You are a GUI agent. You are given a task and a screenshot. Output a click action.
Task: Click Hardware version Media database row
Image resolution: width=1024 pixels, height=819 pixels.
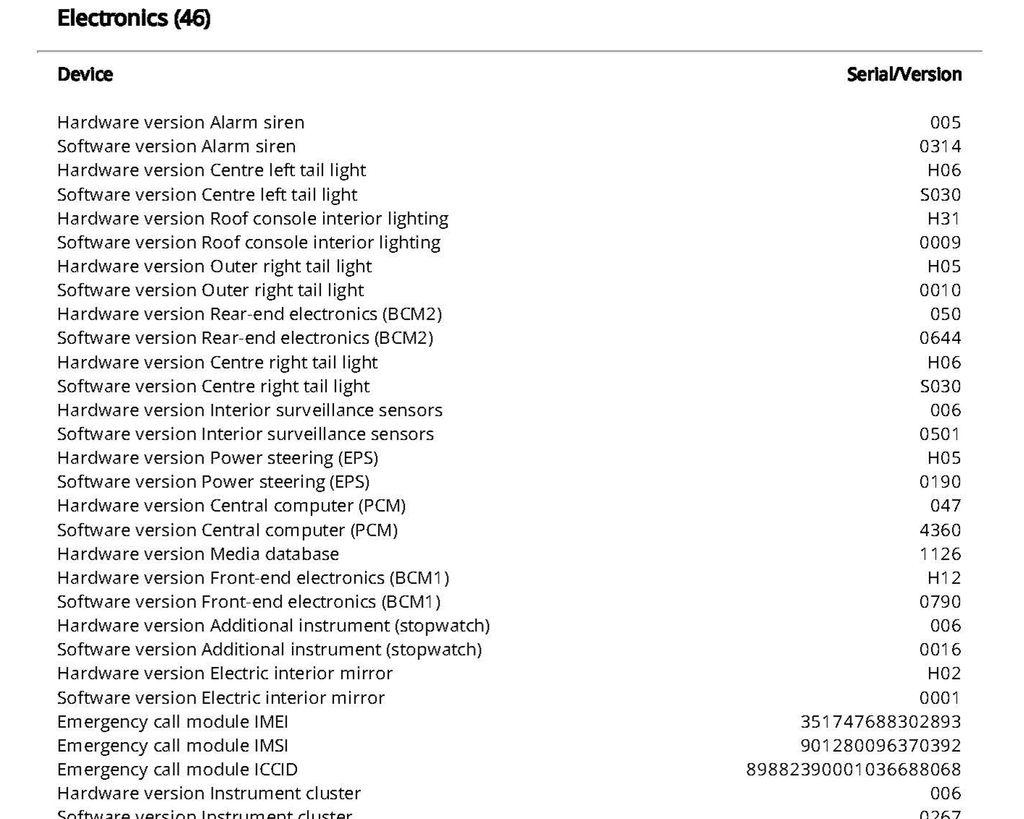(509, 554)
